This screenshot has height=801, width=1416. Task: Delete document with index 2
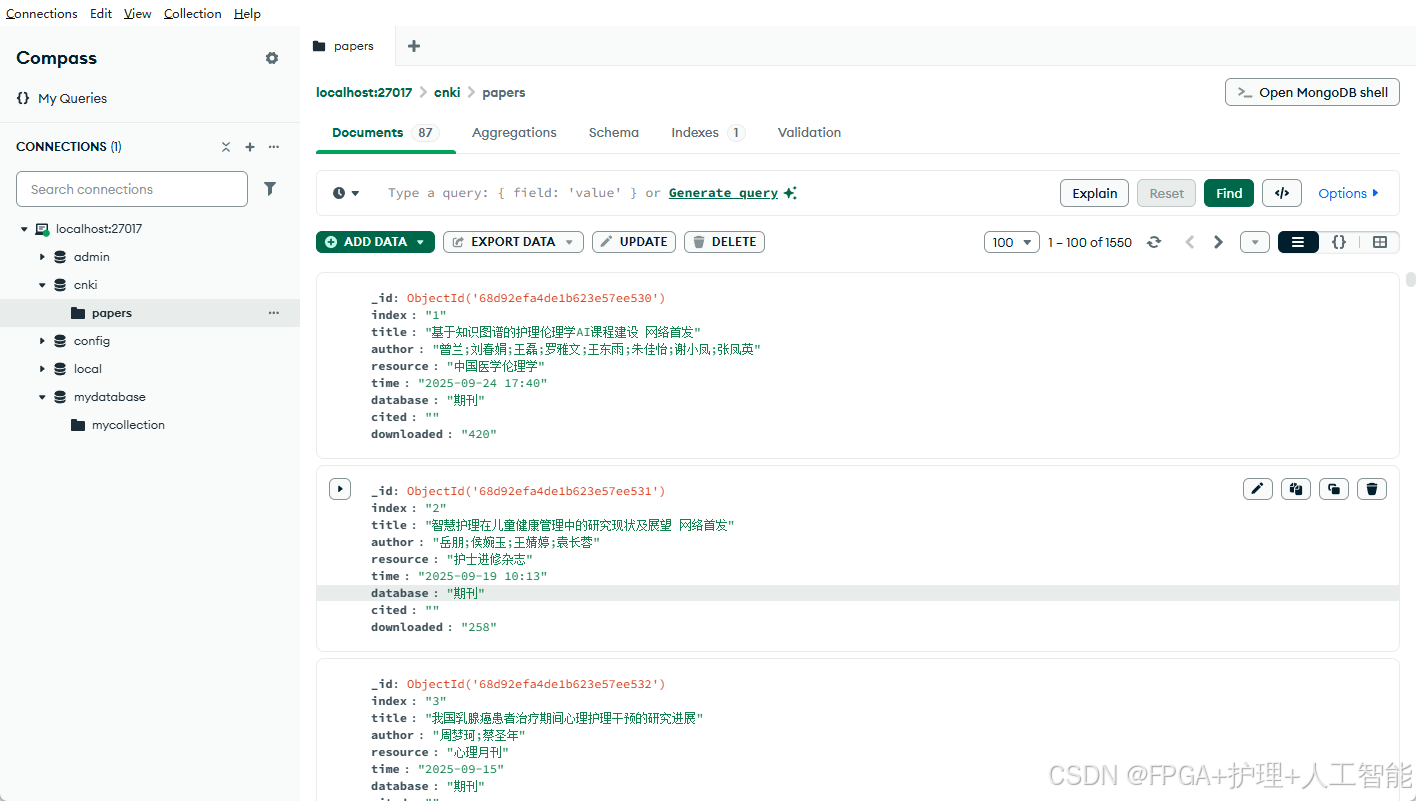1372,489
